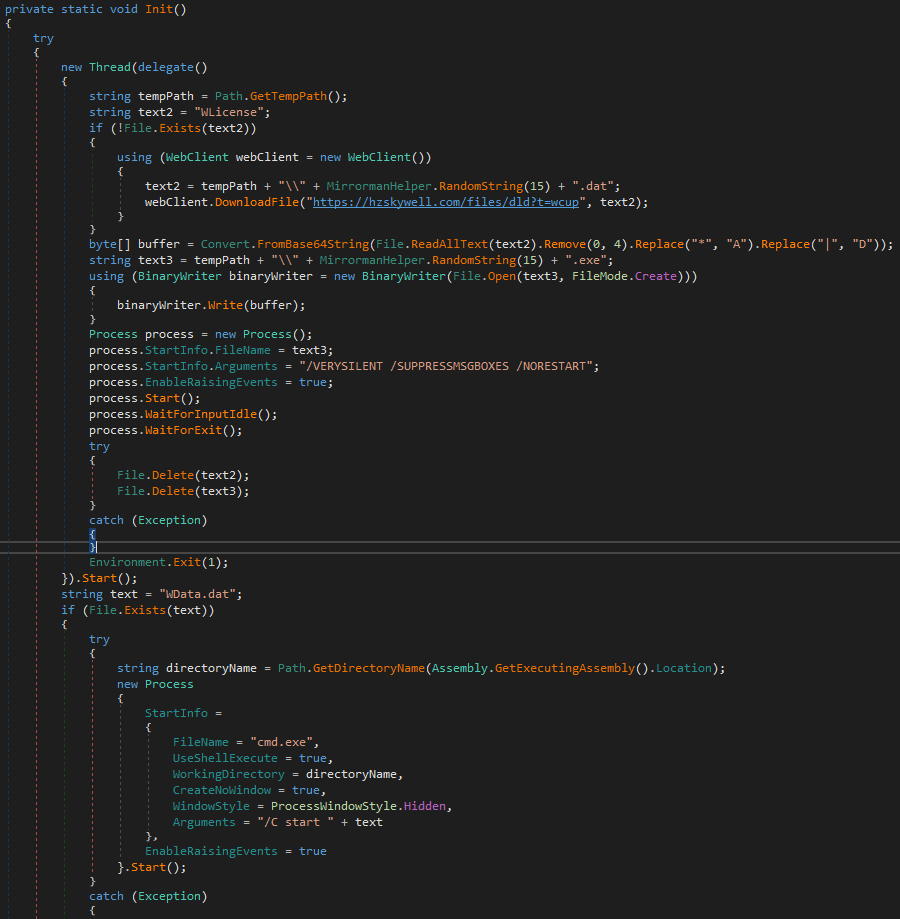Click Exists in File.Exists(text) condition
900x919 pixels.
(x=145, y=610)
